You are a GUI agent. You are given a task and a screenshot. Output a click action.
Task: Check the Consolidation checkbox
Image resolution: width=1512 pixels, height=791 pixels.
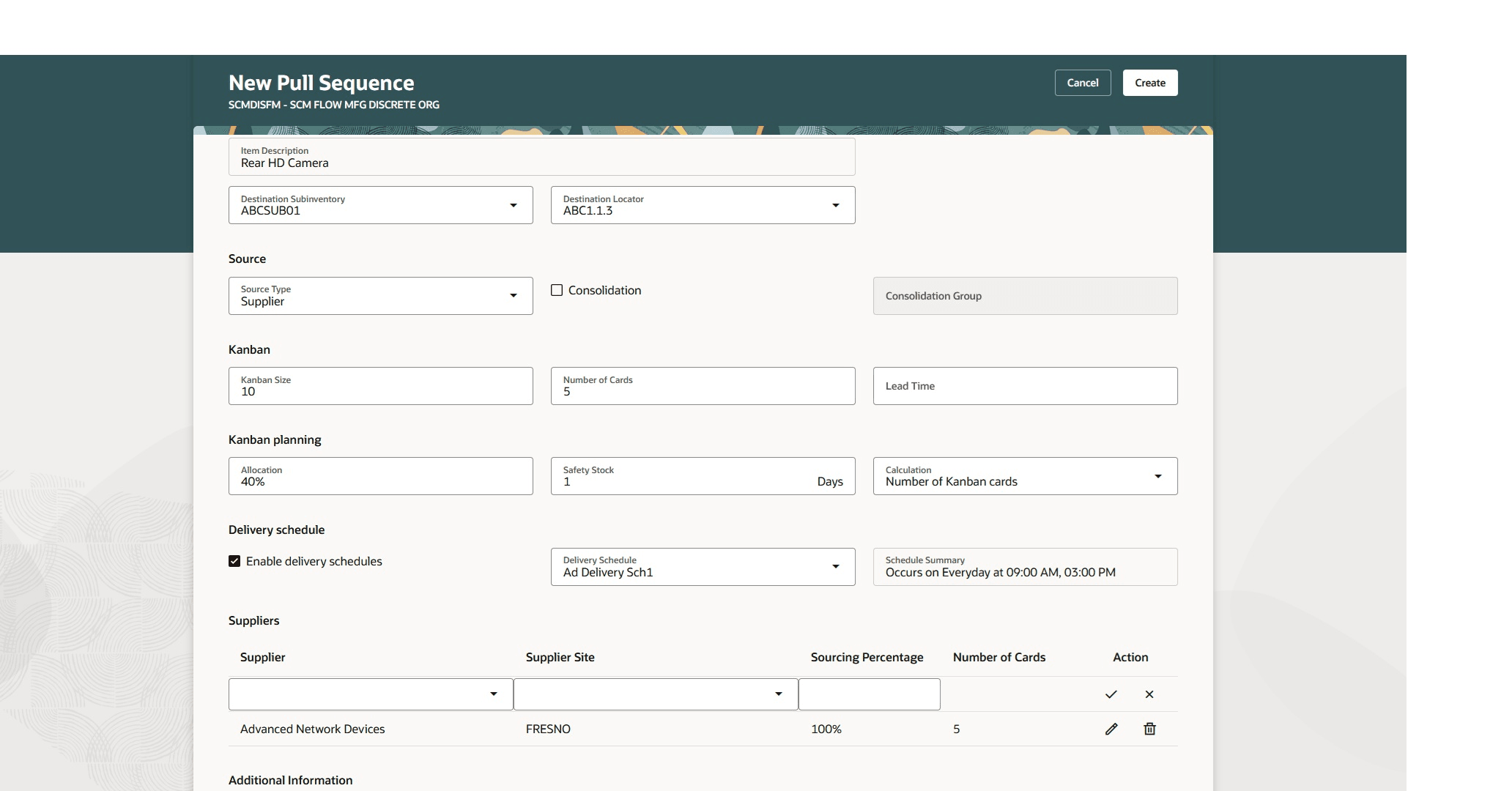tap(557, 290)
